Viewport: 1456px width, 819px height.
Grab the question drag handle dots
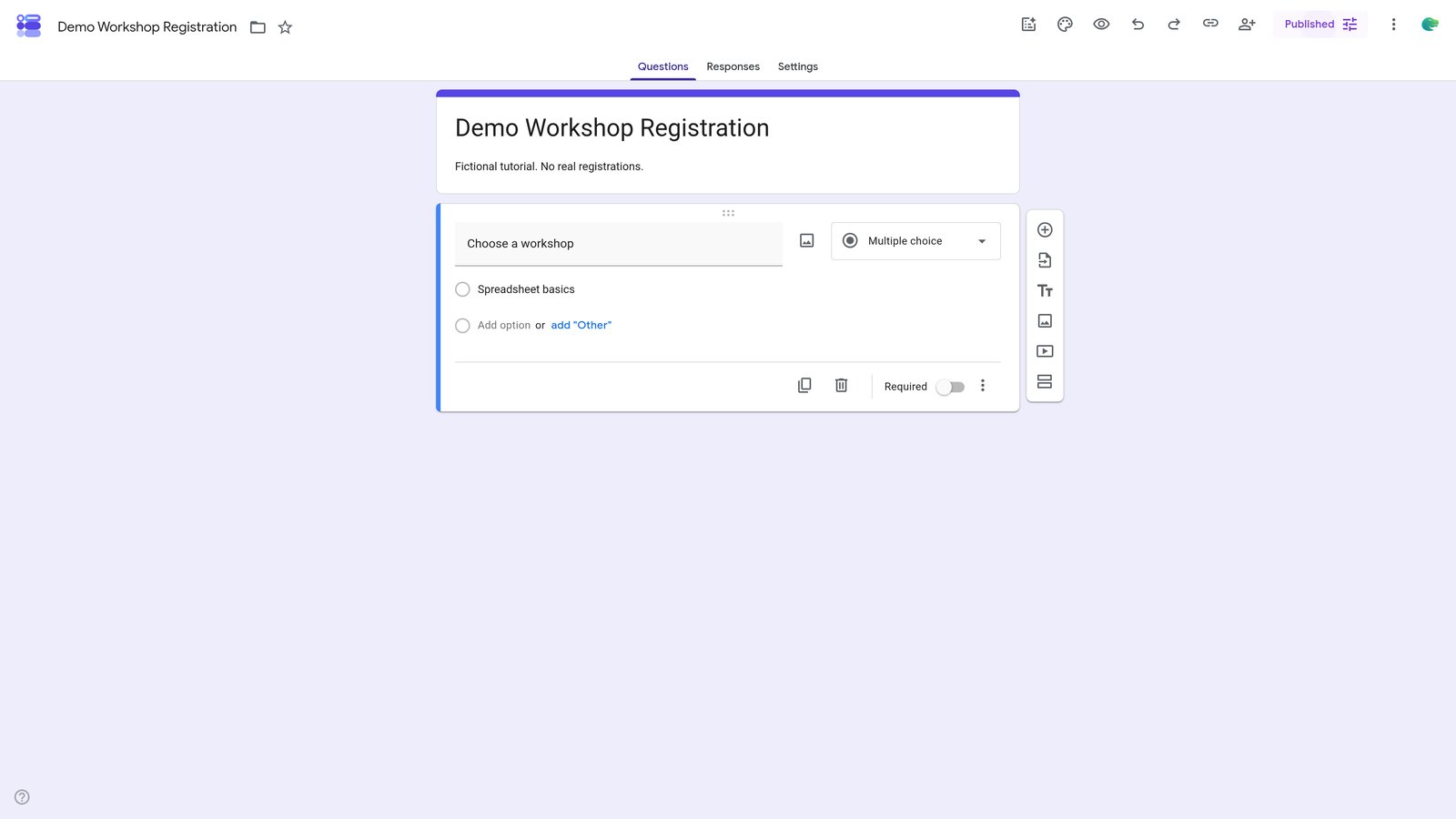tap(728, 213)
